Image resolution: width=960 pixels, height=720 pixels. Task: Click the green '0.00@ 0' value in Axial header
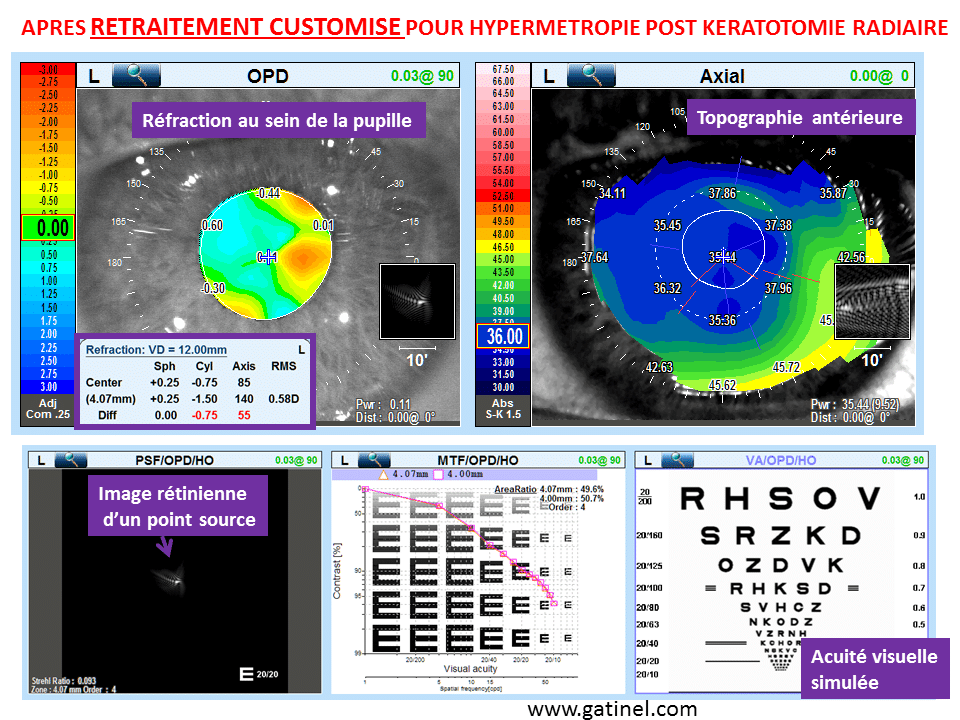pos(879,76)
